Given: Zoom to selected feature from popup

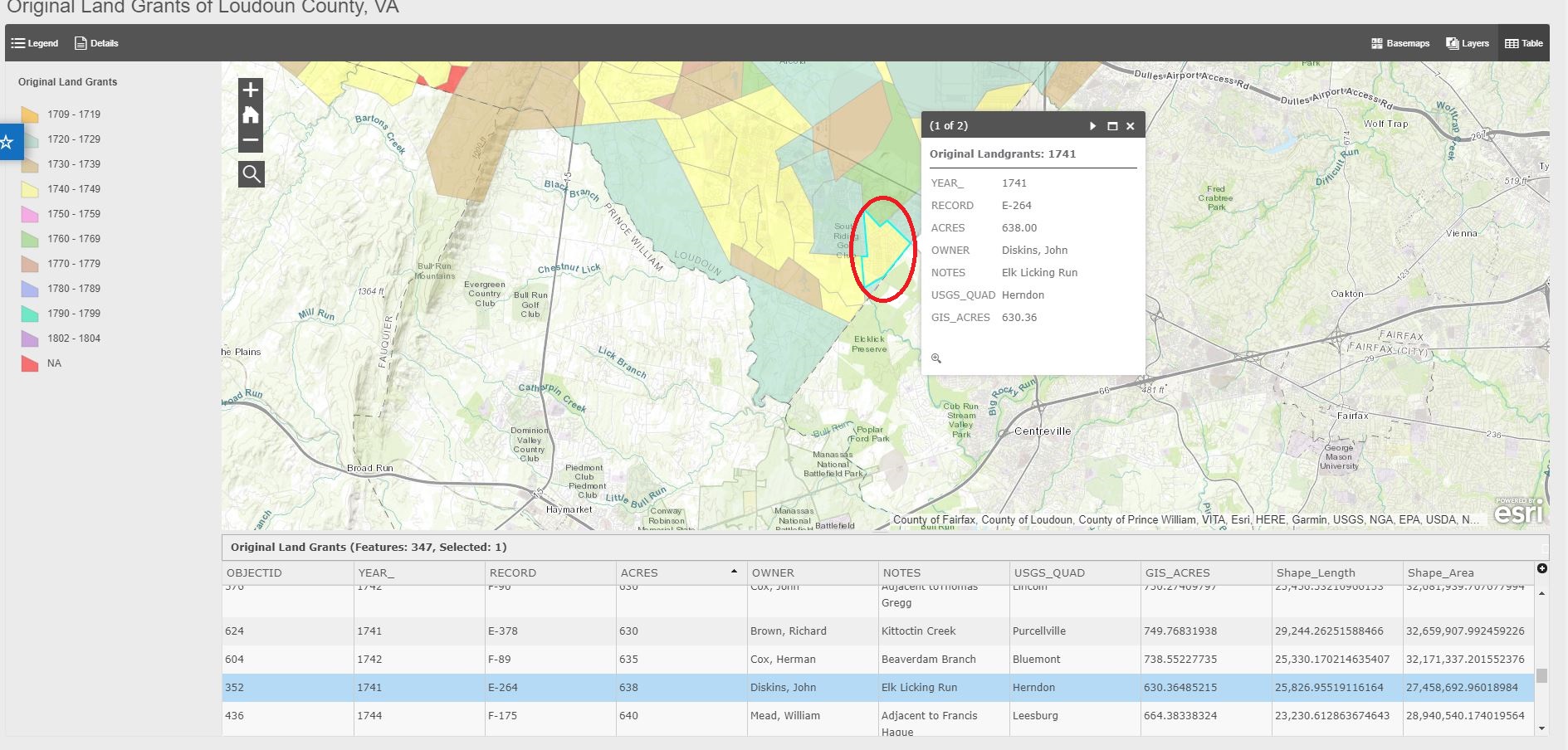Looking at the screenshot, I should 936,358.
